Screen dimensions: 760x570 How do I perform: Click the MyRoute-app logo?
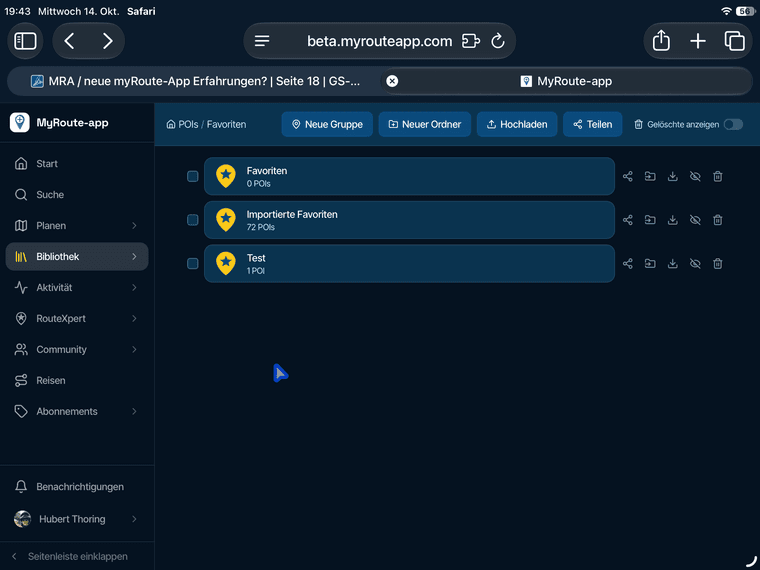point(19,123)
